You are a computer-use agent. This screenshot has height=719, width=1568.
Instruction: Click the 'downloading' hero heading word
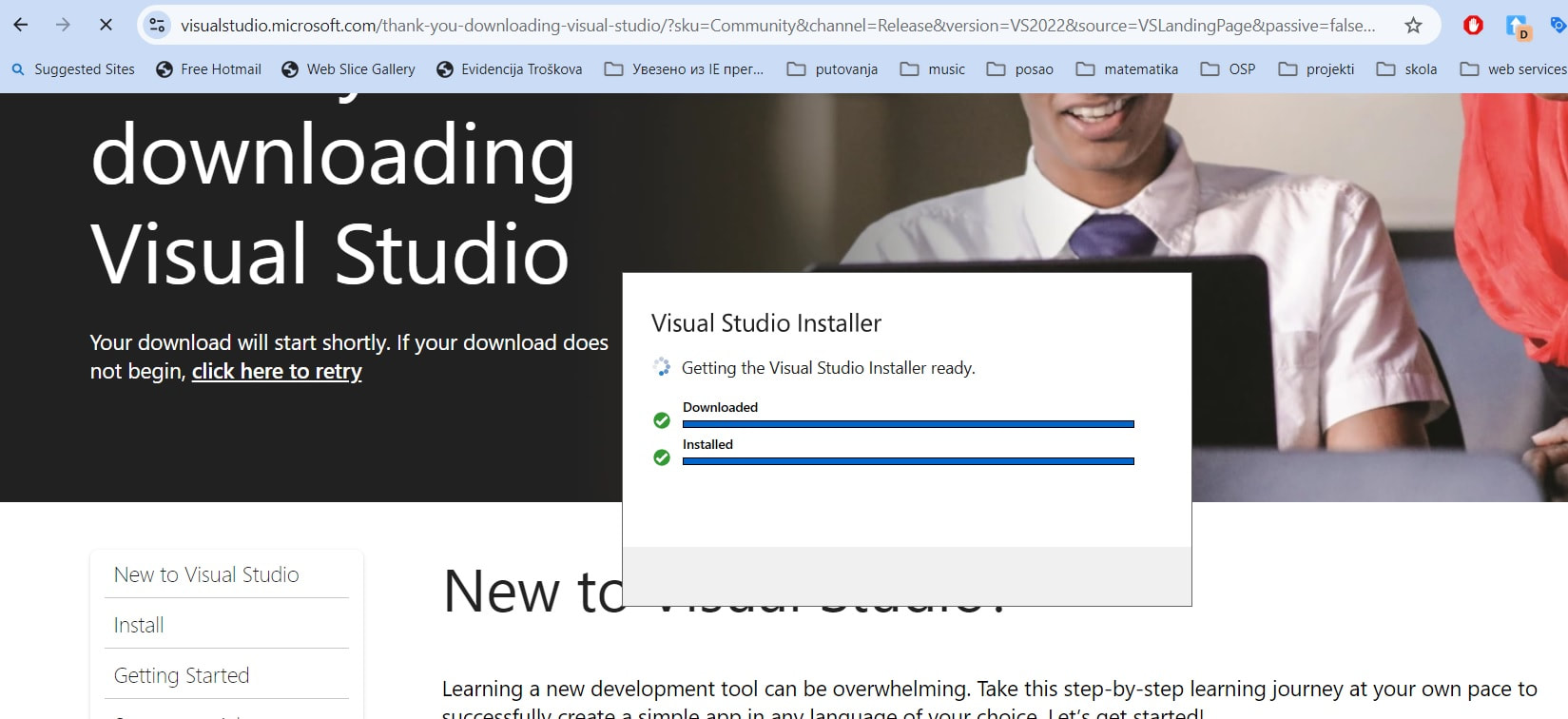pyautogui.click(x=333, y=158)
